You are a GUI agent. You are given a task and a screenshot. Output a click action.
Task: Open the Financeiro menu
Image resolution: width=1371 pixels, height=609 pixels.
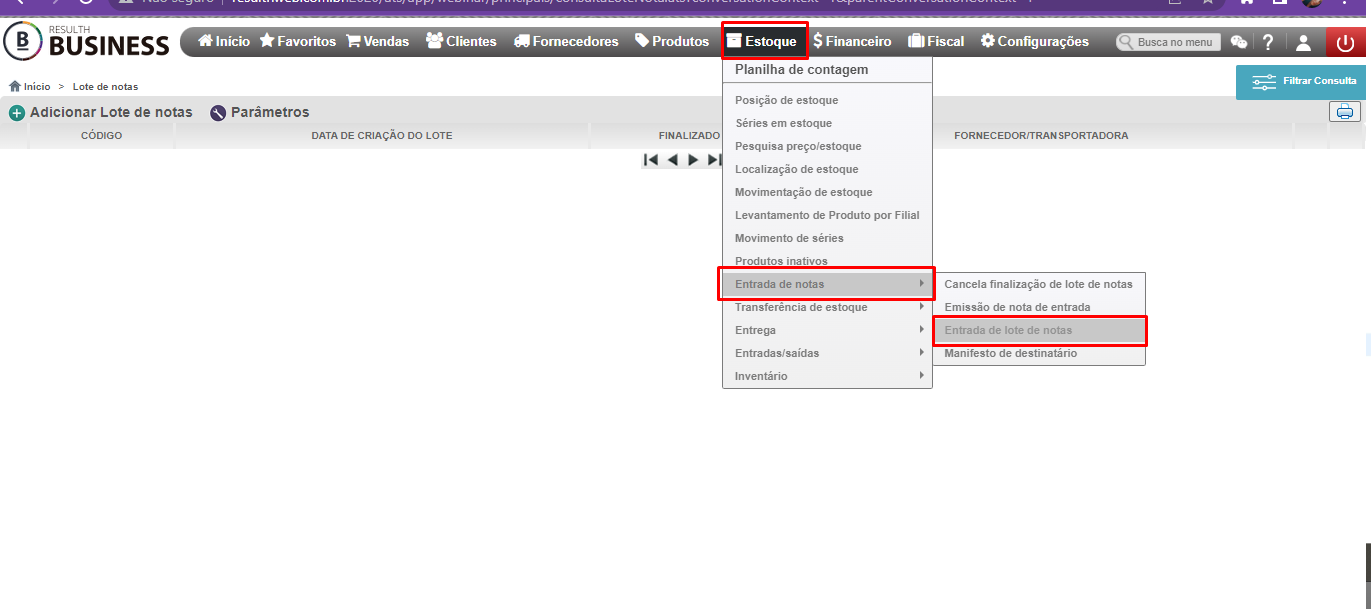(x=852, y=41)
